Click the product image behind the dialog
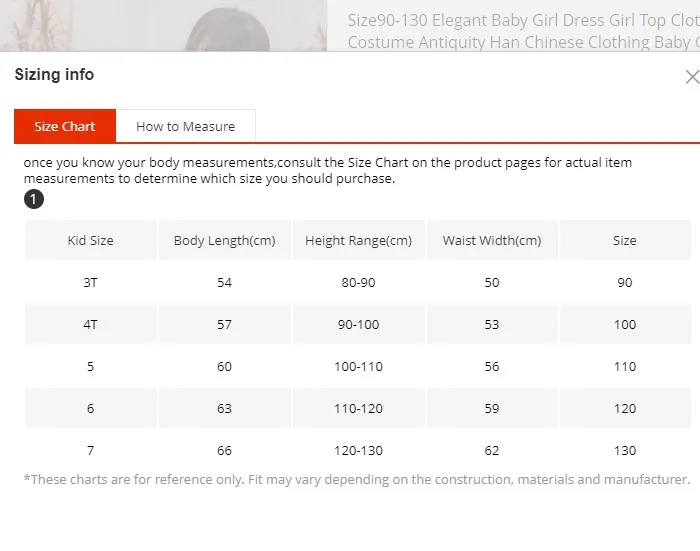The height and width of the screenshot is (551, 700). point(163,25)
